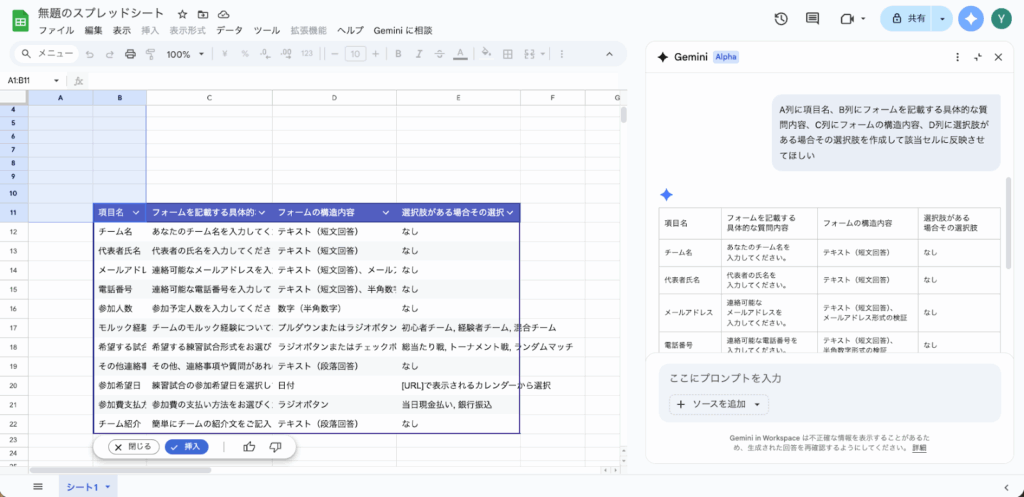1024x497 pixels.
Task: Click the blue Gemini sparkle button
Action: coord(970,19)
